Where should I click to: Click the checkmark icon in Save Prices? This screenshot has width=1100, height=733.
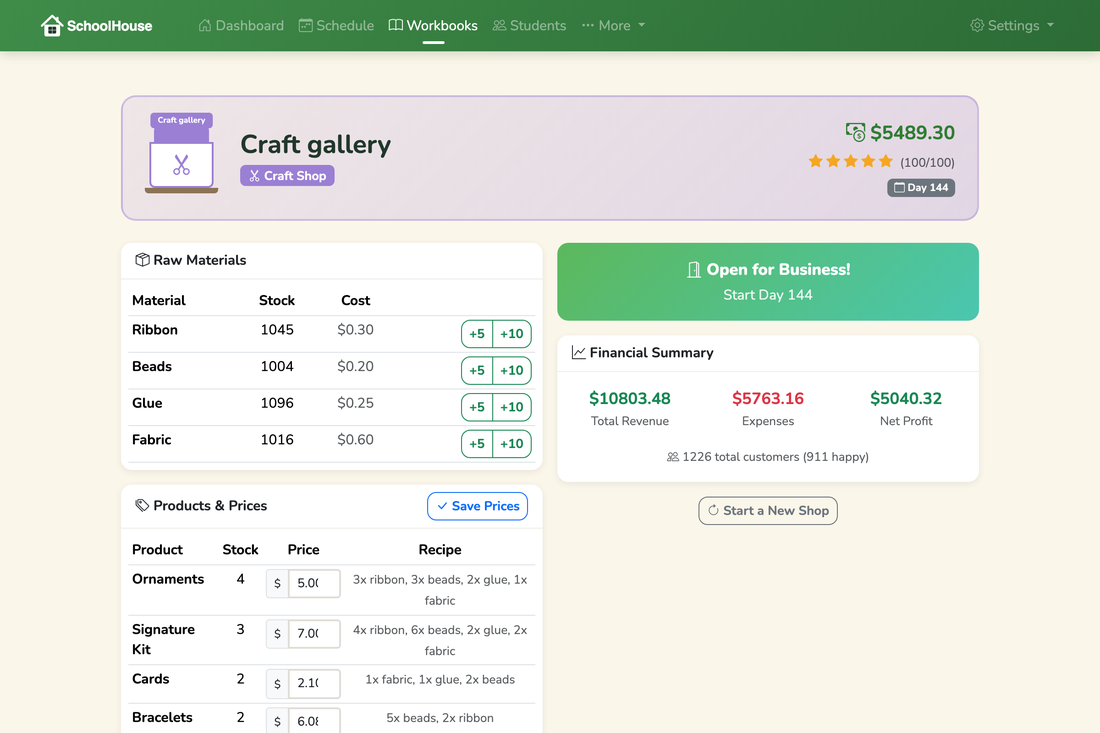coord(442,506)
